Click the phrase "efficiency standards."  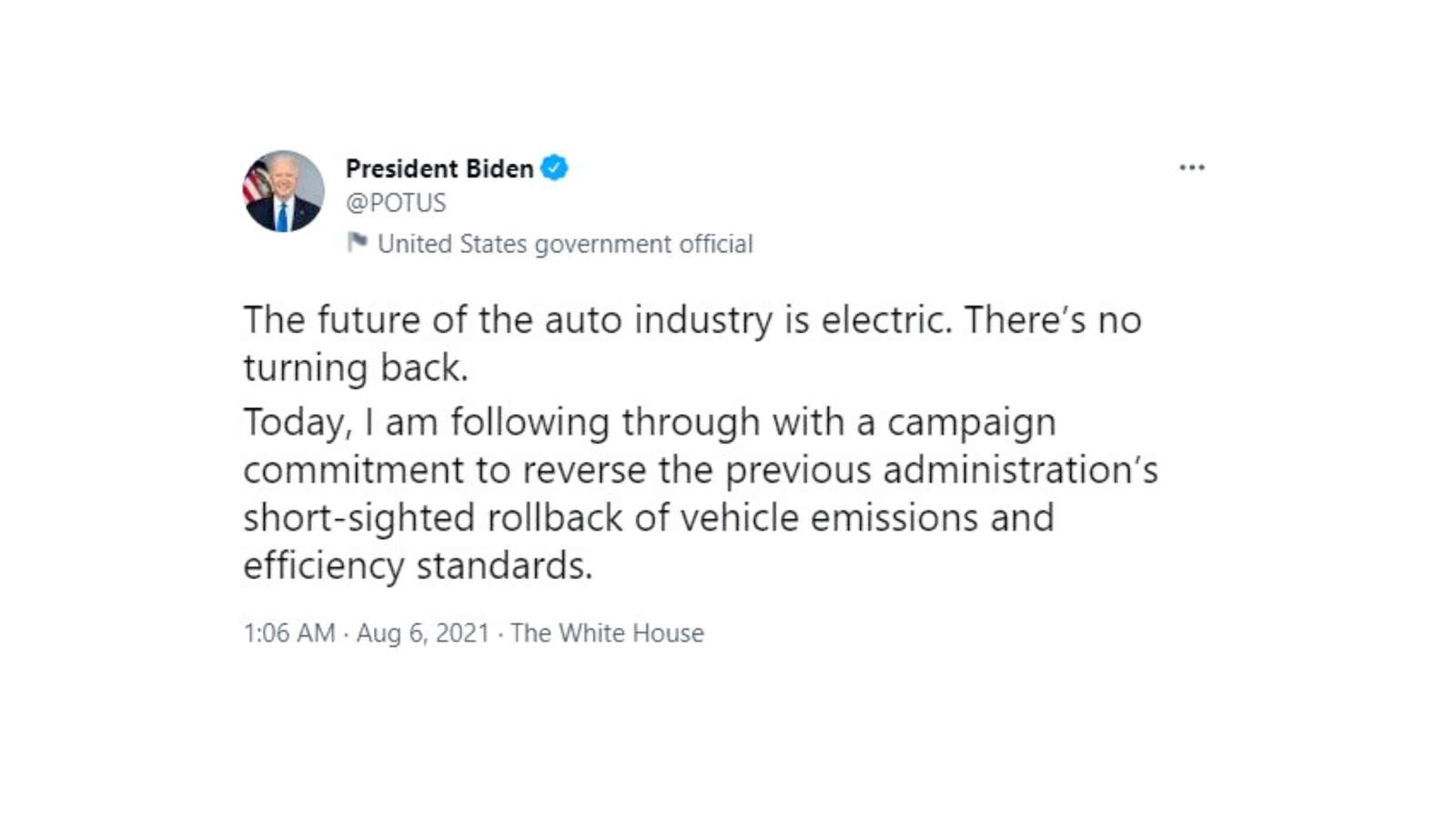click(x=418, y=566)
